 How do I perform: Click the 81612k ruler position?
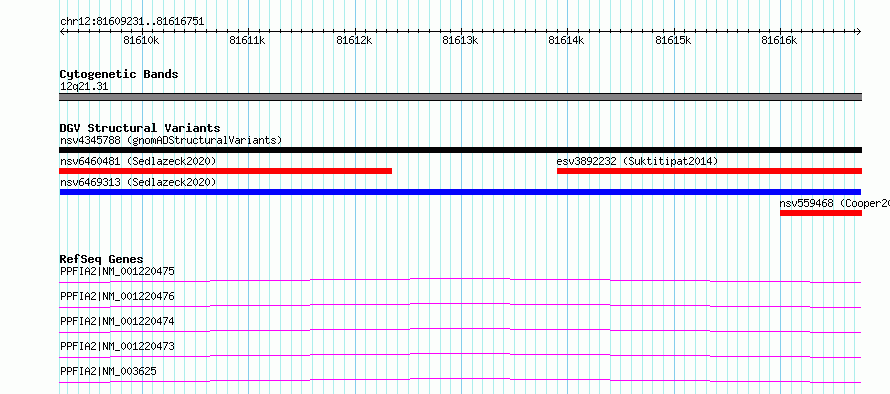[x=354, y=40]
